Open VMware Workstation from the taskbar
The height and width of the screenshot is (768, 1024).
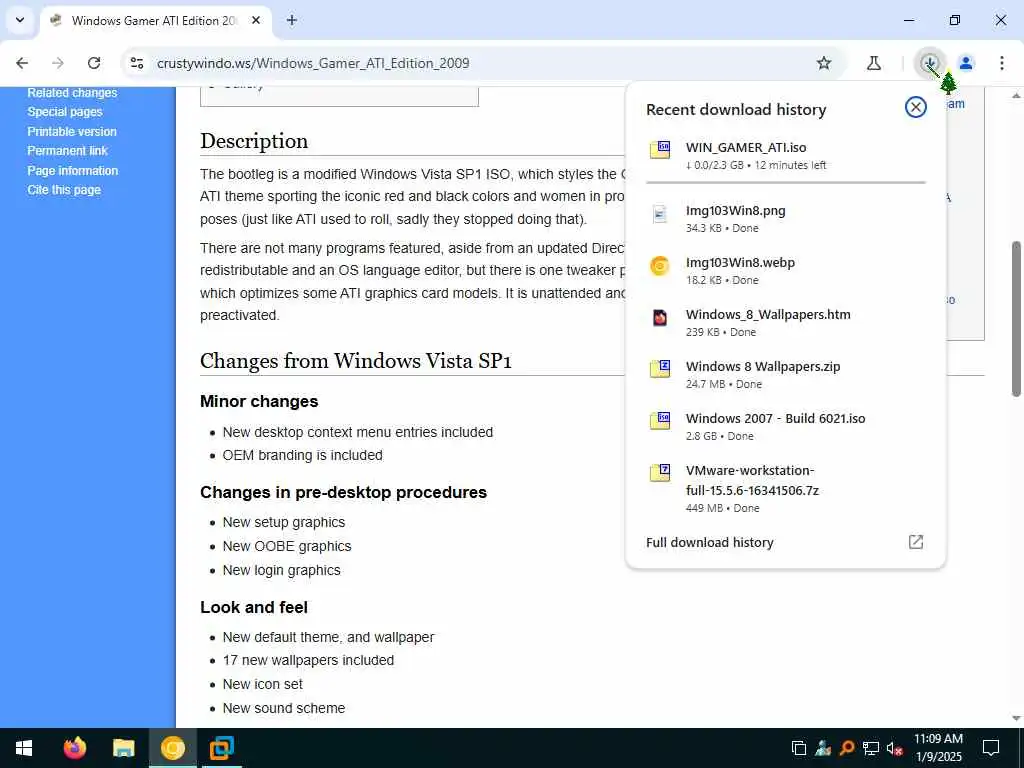click(x=221, y=748)
